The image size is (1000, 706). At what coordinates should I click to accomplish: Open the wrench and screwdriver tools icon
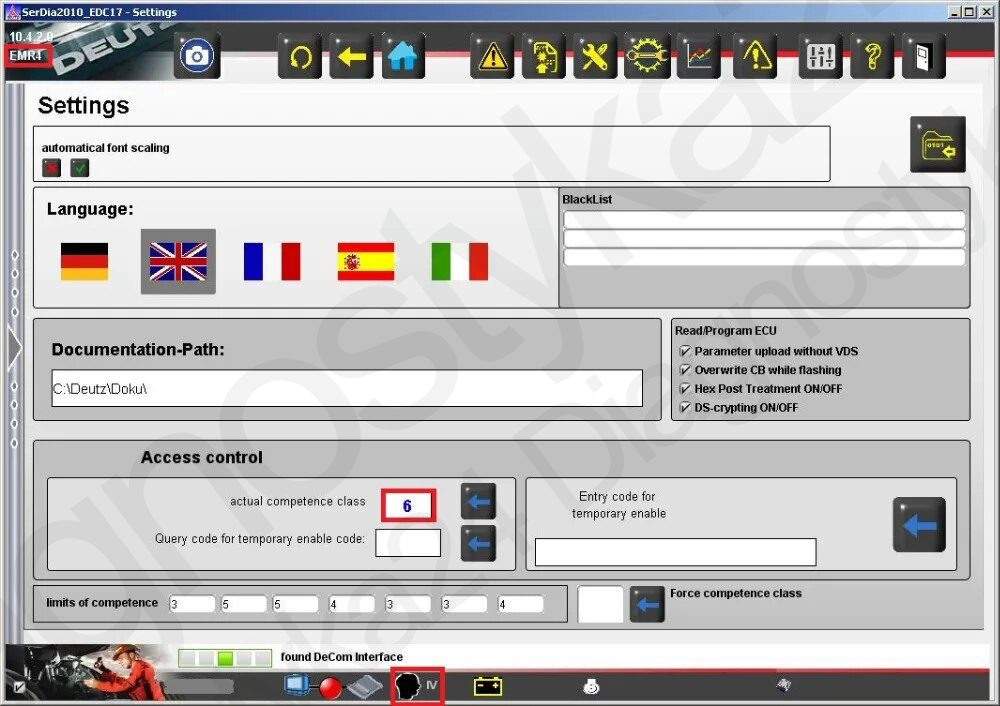click(595, 56)
